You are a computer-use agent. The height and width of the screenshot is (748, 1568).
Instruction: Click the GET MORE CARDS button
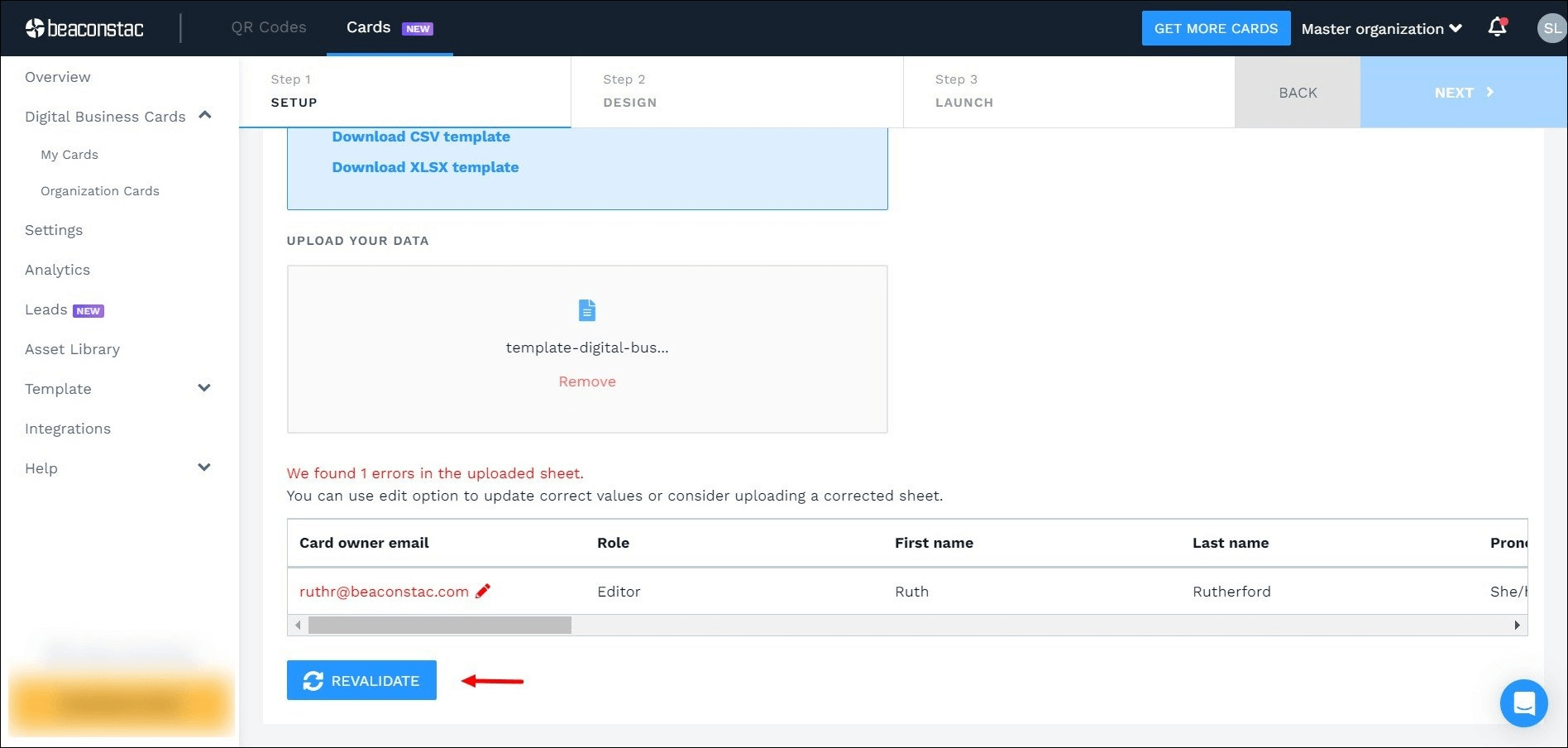point(1216,28)
